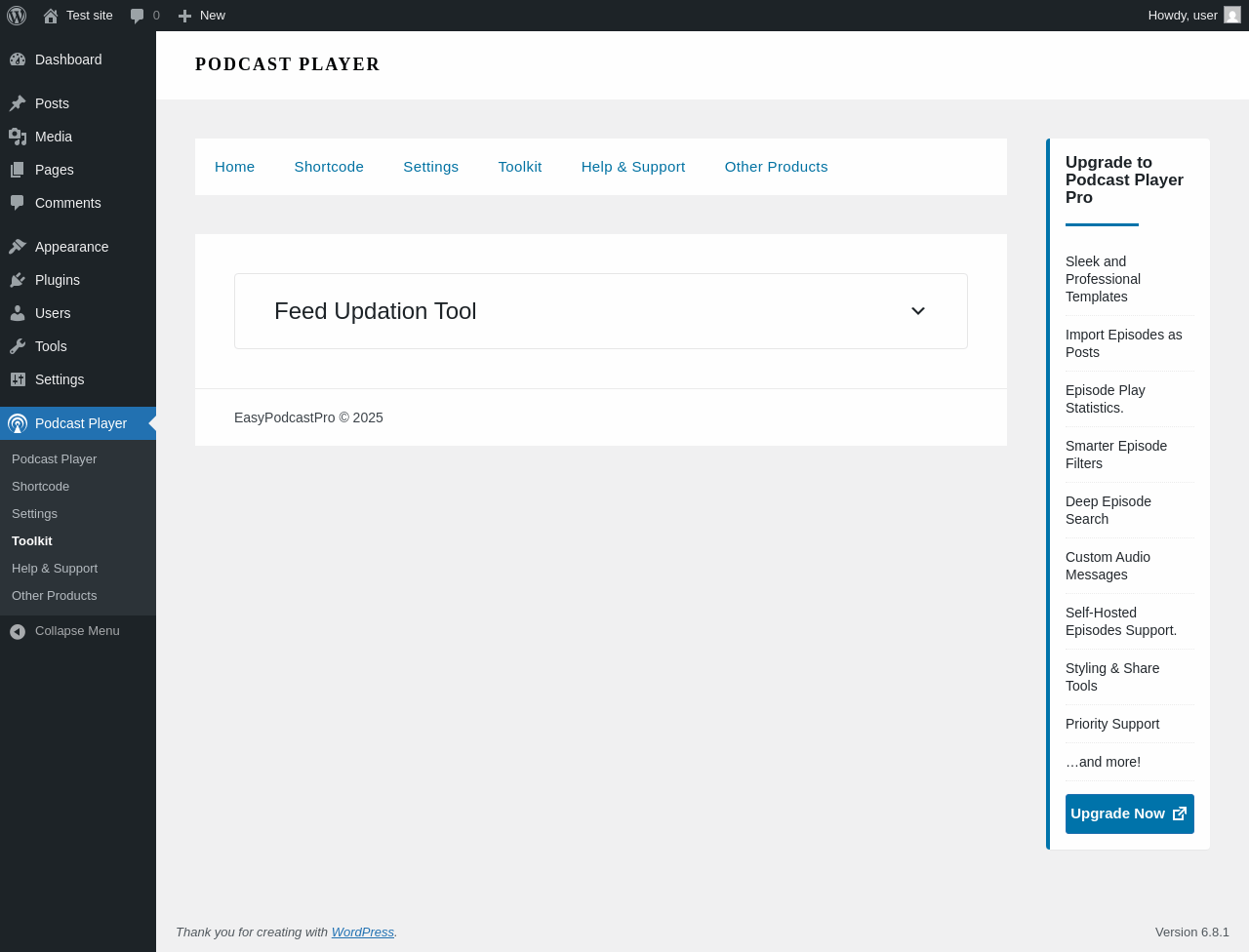
Task: Open Settings submenu under Podcast Player
Action: (x=35, y=514)
